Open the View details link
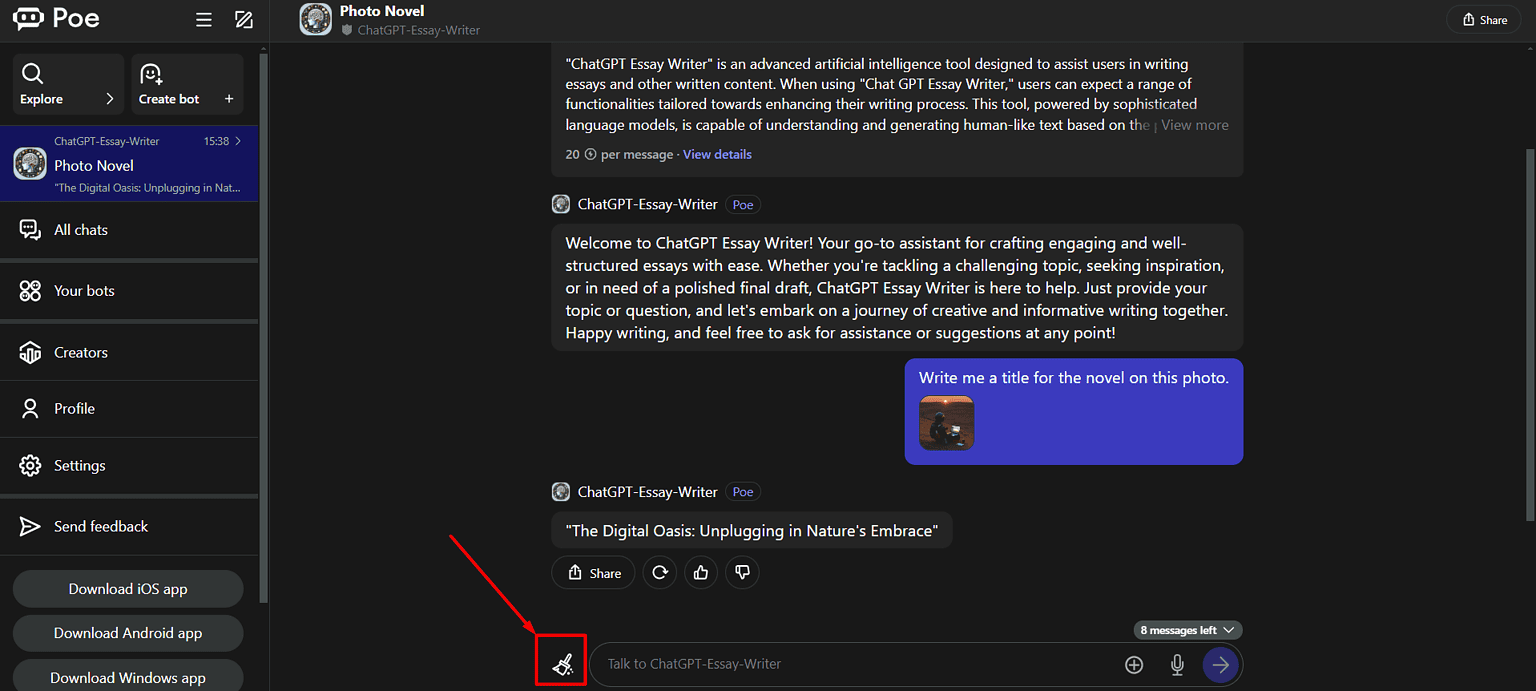1536x691 pixels. click(x=717, y=154)
